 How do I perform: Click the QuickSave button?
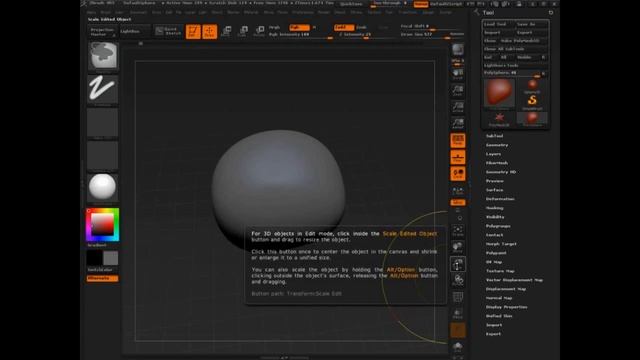coord(351,4)
